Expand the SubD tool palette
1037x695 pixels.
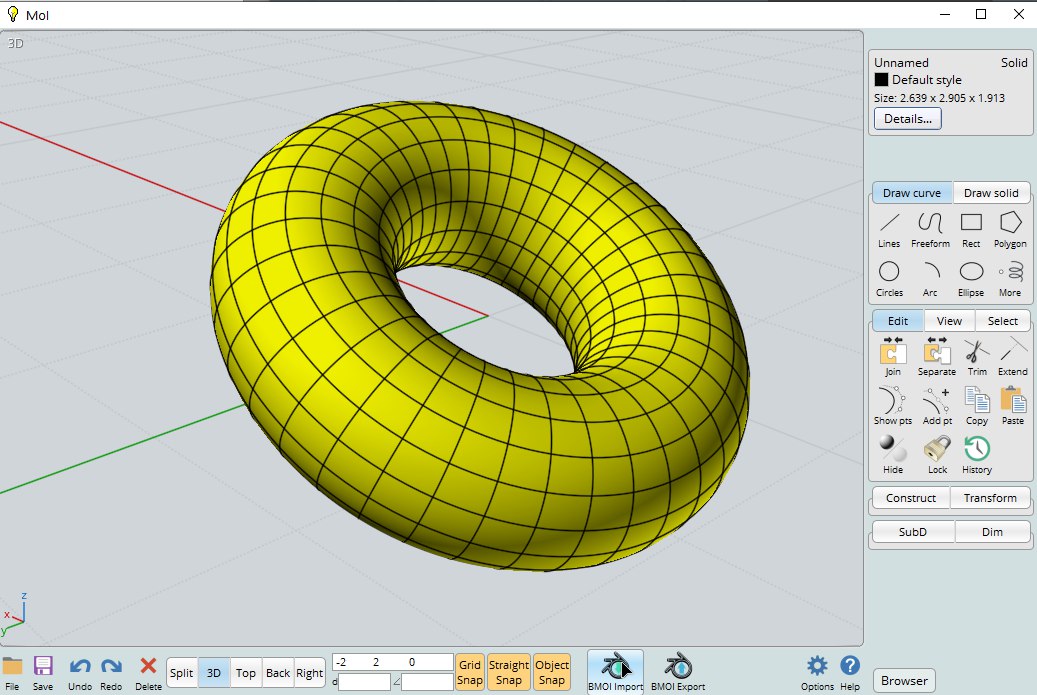tap(911, 532)
